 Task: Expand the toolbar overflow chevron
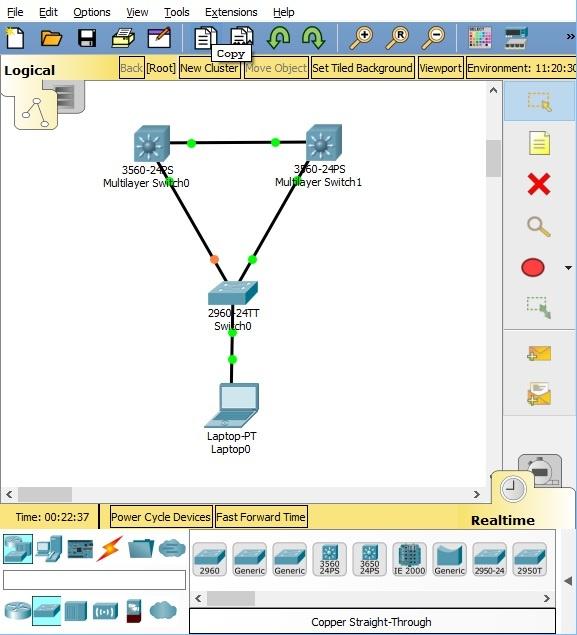pos(570,37)
